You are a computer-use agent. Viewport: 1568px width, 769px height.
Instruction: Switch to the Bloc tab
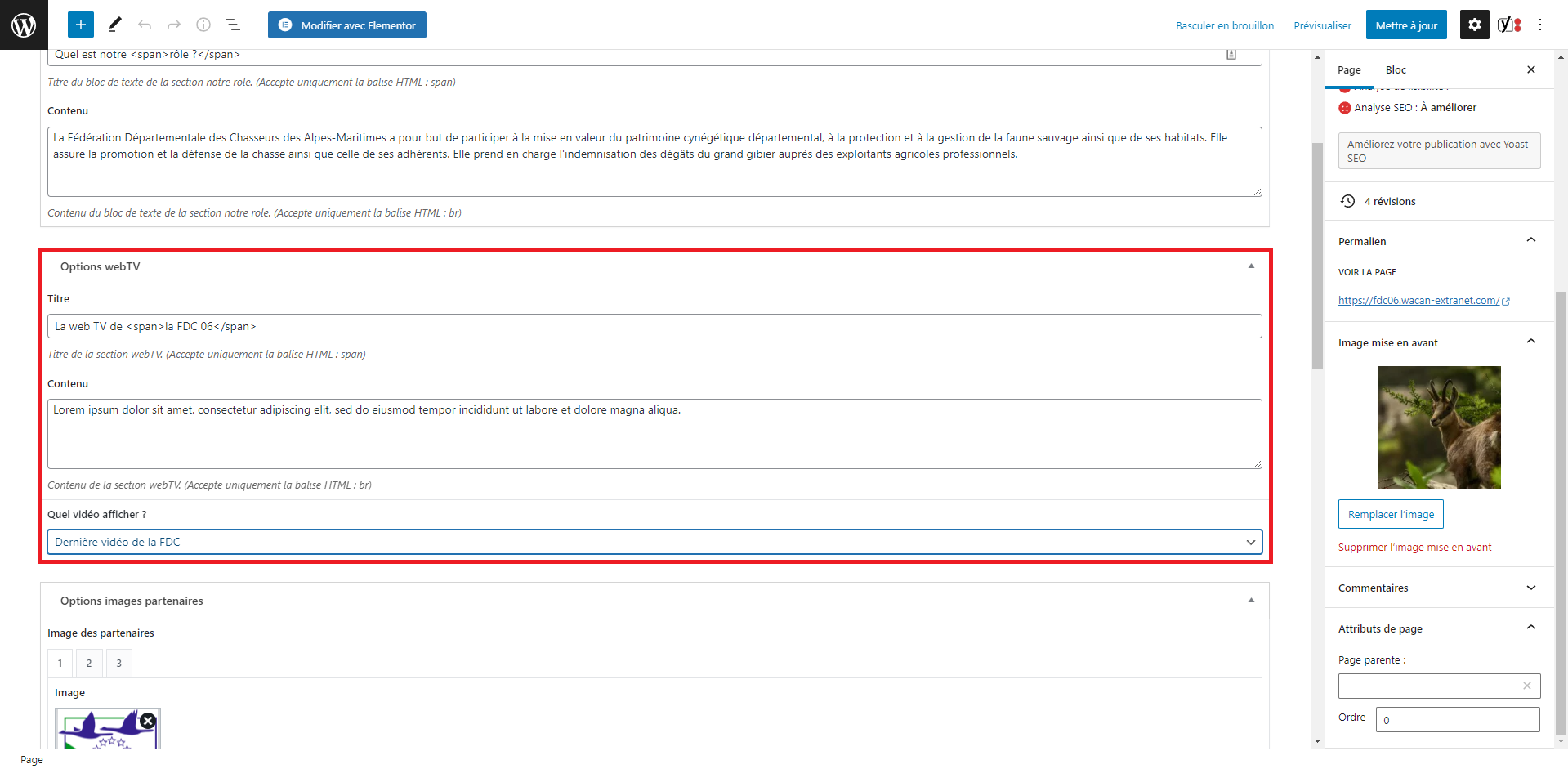pos(1396,70)
